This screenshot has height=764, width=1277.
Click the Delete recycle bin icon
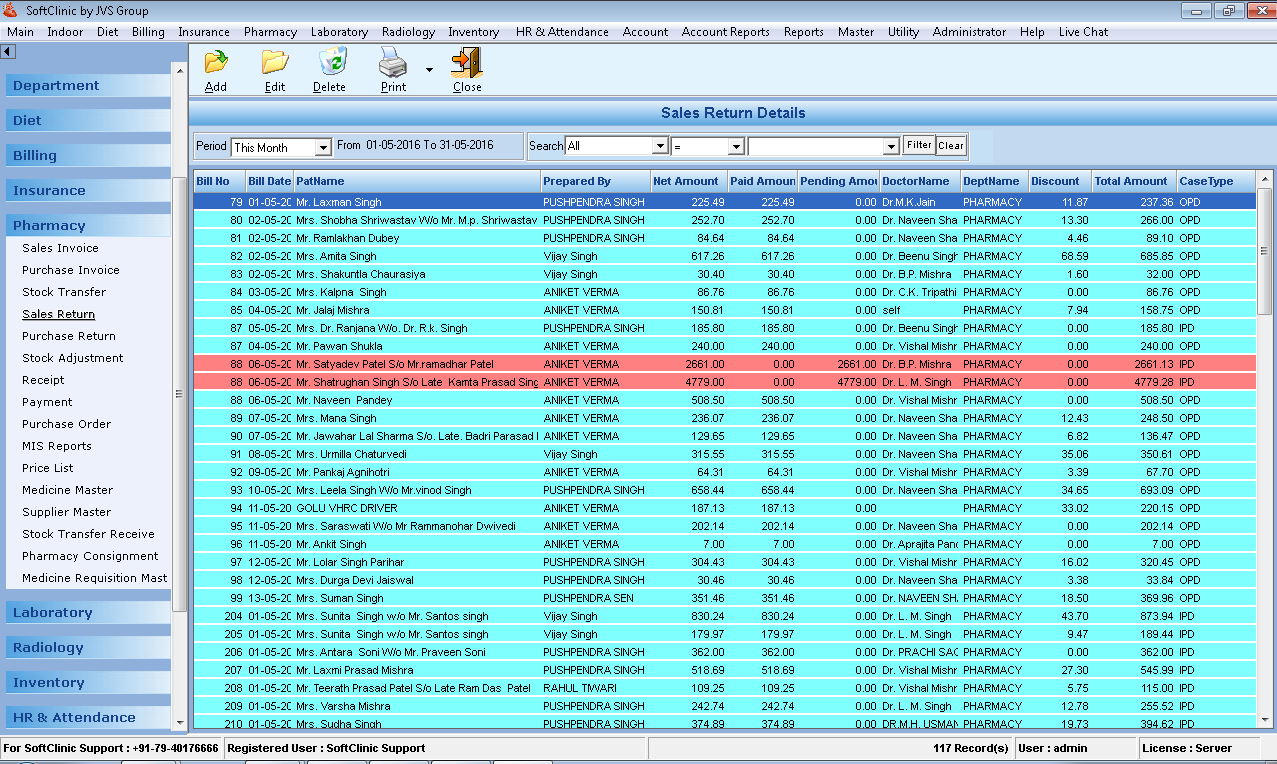click(x=330, y=63)
